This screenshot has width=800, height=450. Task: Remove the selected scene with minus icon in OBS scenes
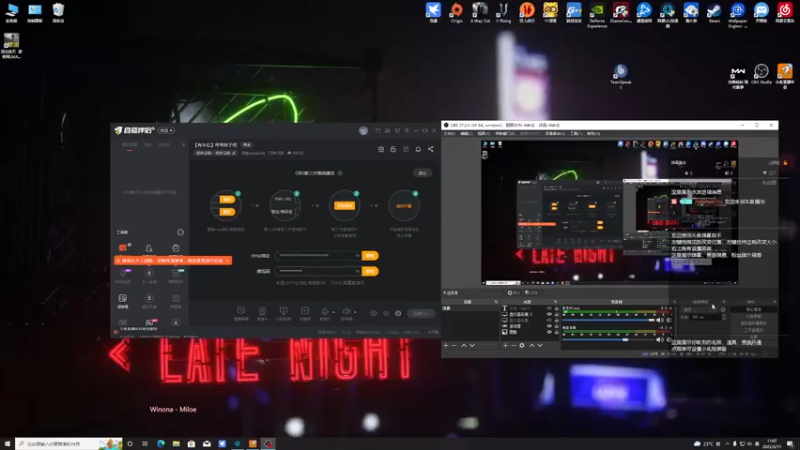tap(454, 345)
